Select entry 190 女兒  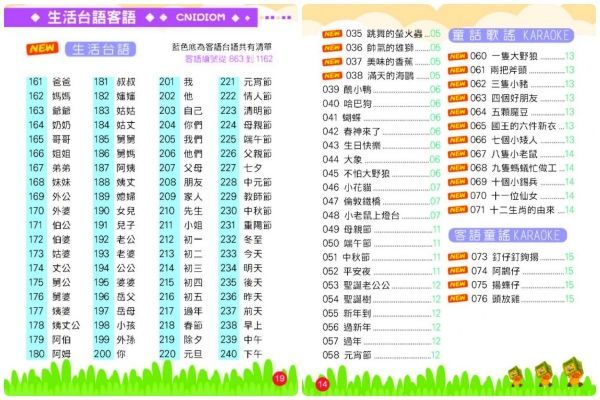[x=114, y=211]
